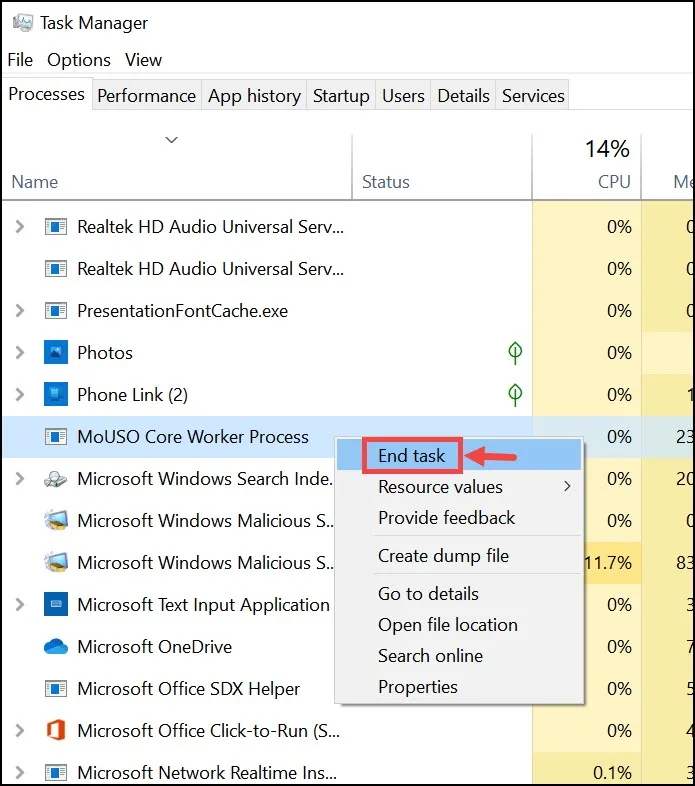
Task: Click the Microsoft Text Input Application icon
Action: click(x=56, y=605)
